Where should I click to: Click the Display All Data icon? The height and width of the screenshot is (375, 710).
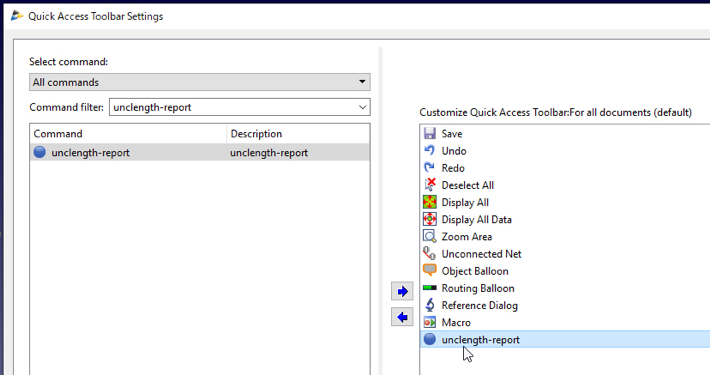(430, 219)
